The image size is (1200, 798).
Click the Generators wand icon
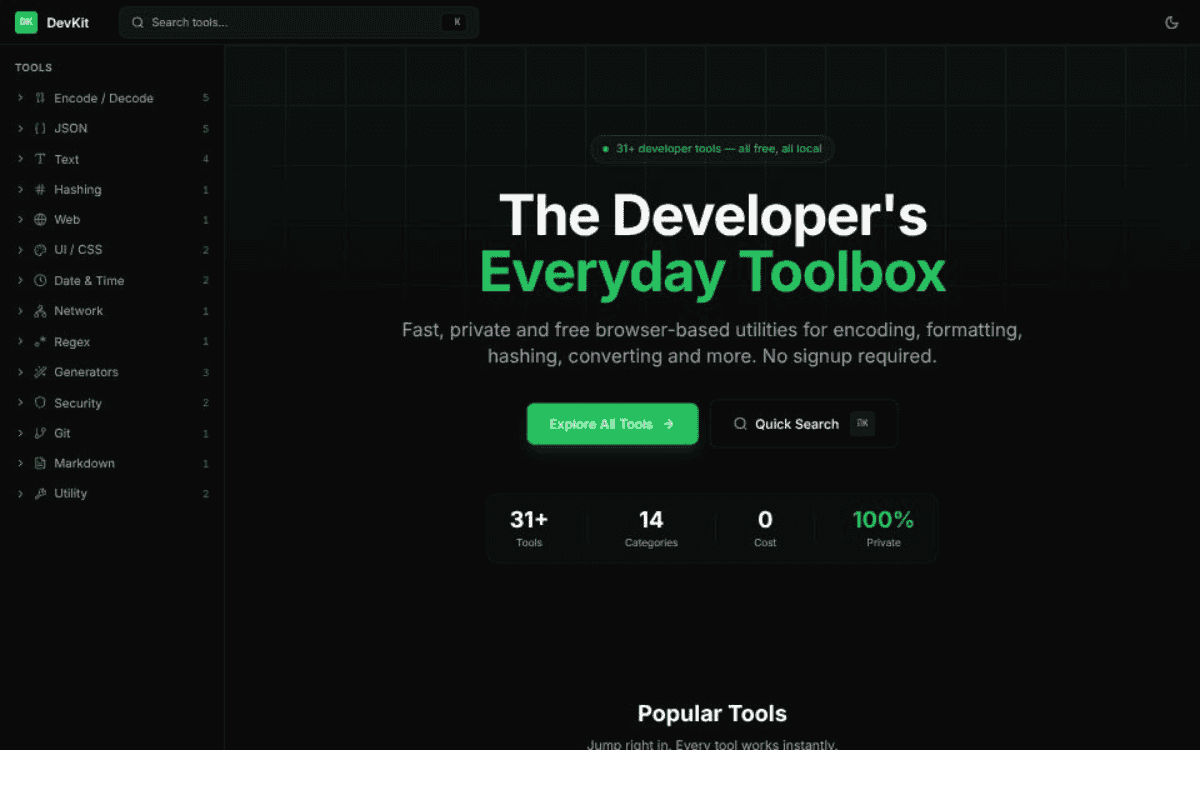[40, 372]
